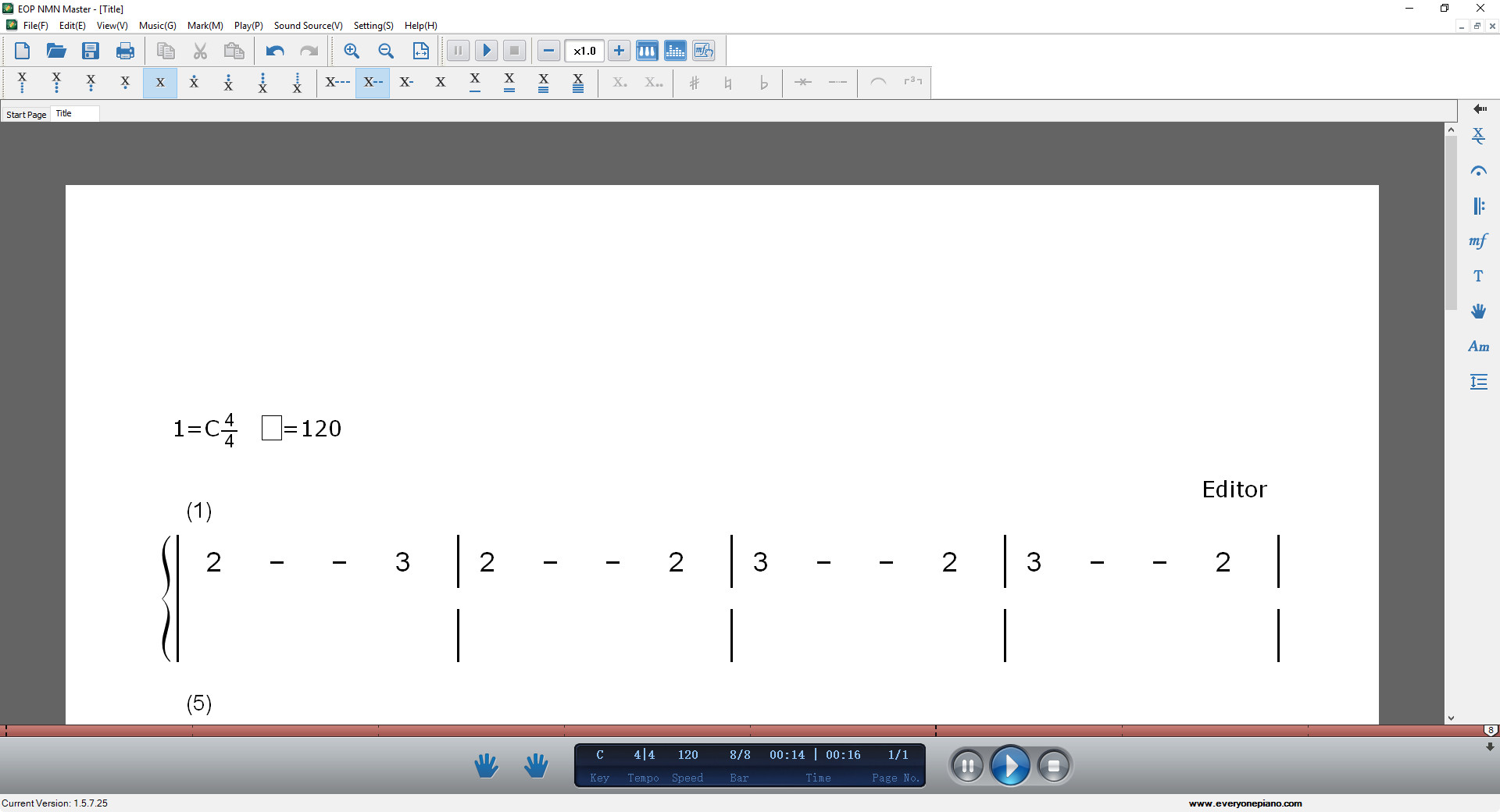Switch to the Title document tab
1500x812 pixels.
pyautogui.click(x=74, y=113)
